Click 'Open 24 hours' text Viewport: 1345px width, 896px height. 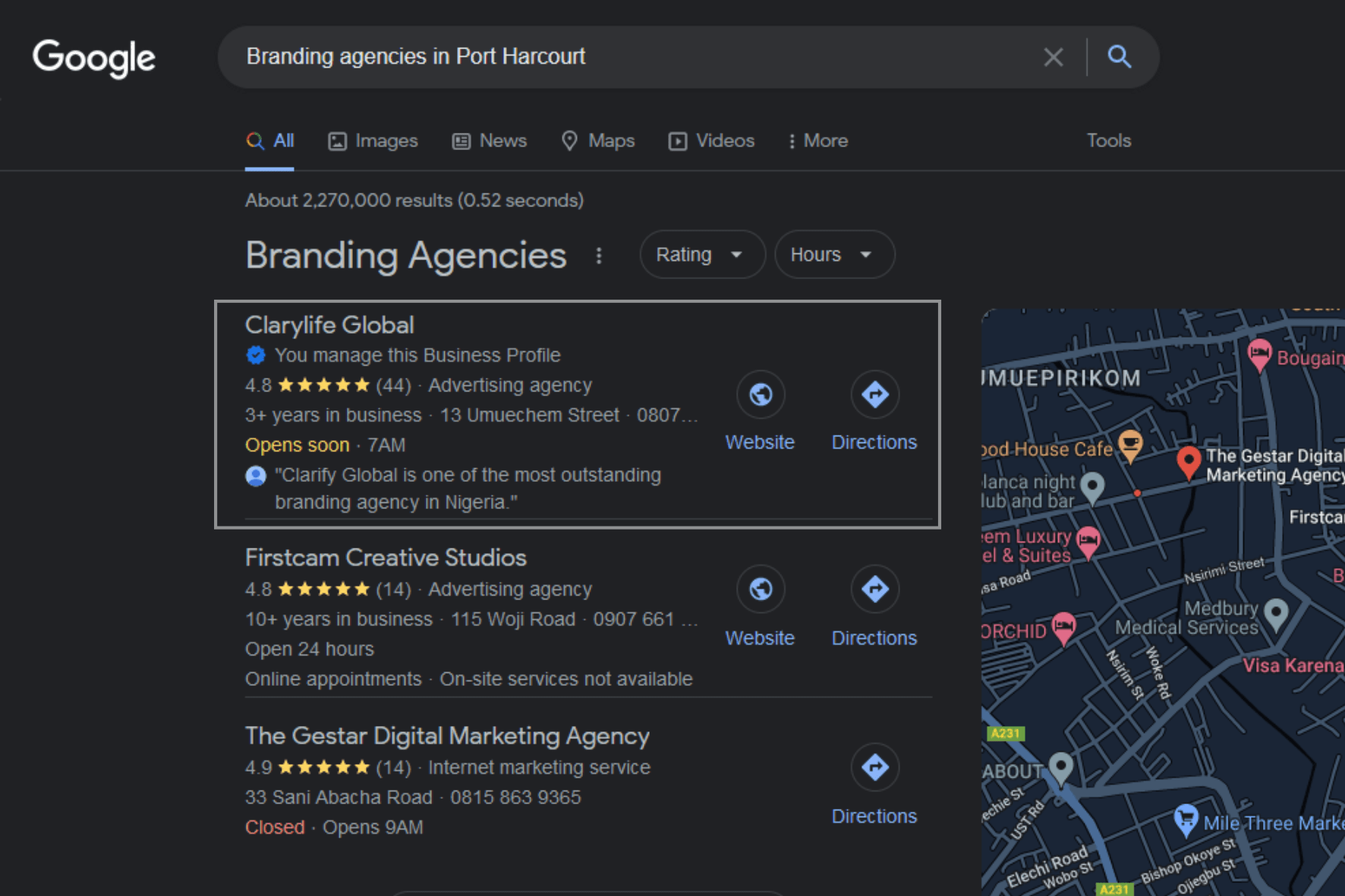coord(310,649)
